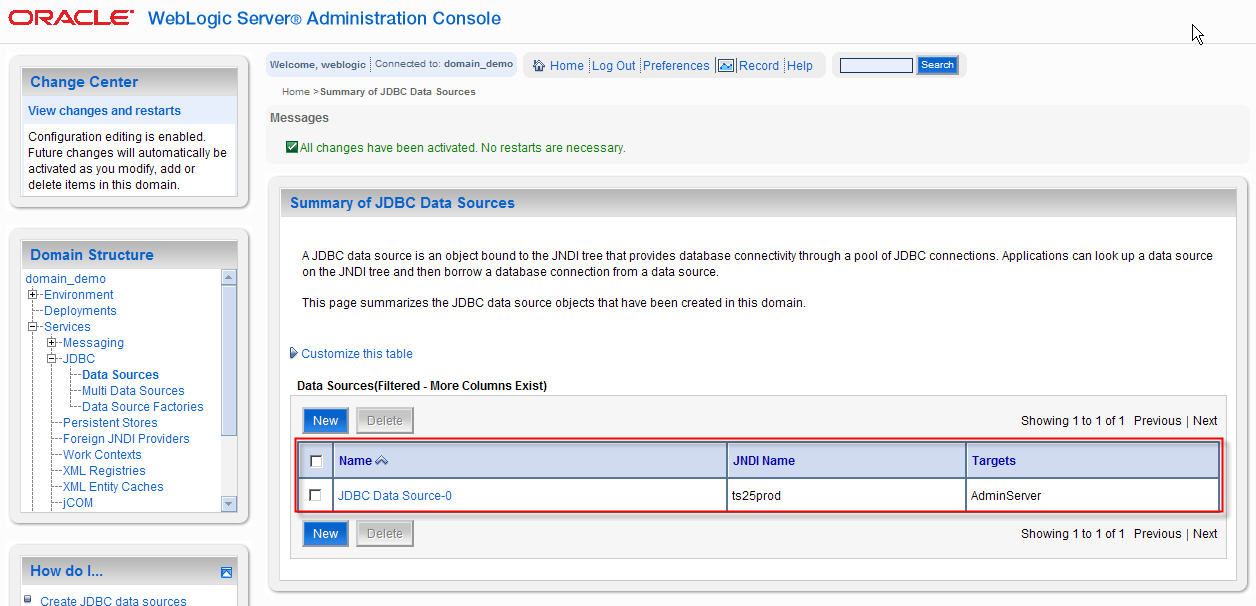Click the Targets column header
Screen dimensions: 1256x606
(993, 461)
